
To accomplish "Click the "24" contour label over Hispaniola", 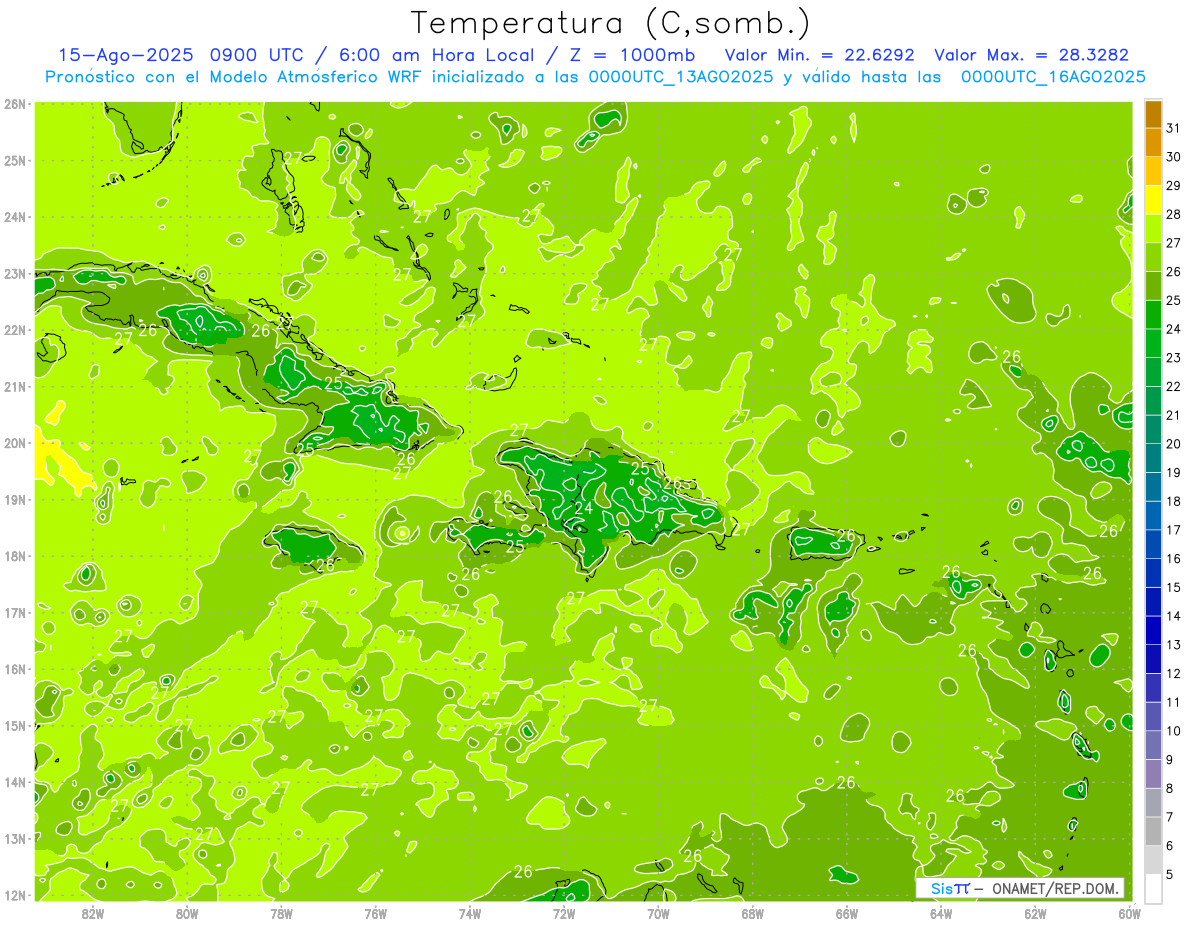I will click(x=584, y=508).
